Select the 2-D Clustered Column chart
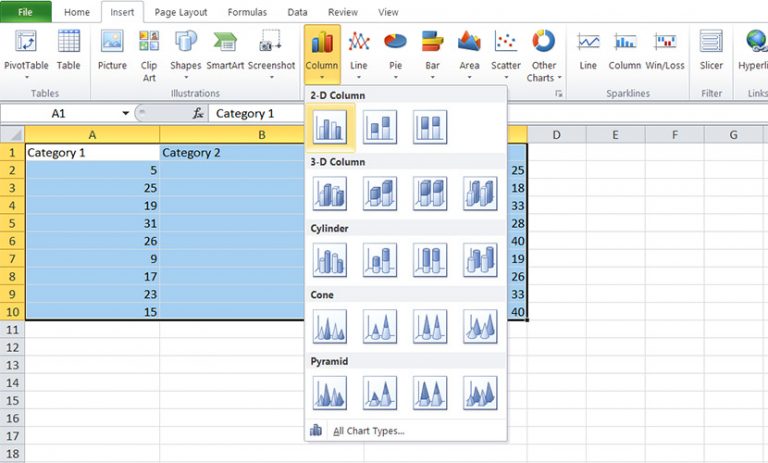Viewport: 768px width, 463px height. [329, 127]
